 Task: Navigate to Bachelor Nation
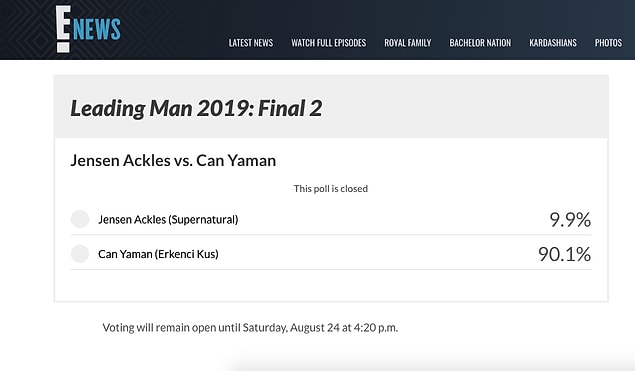[x=480, y=43]
